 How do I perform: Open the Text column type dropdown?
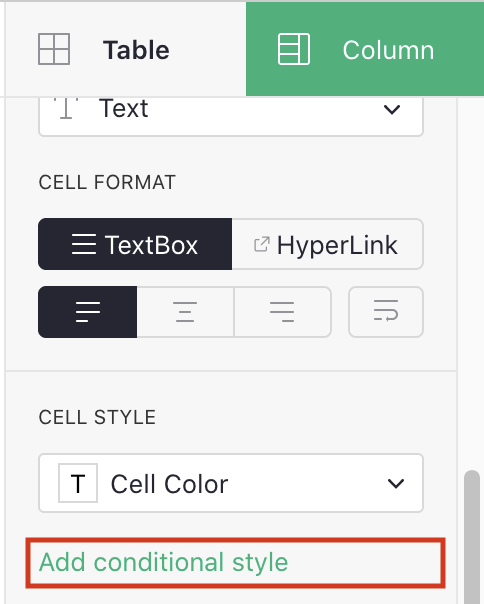coord(231,114)
